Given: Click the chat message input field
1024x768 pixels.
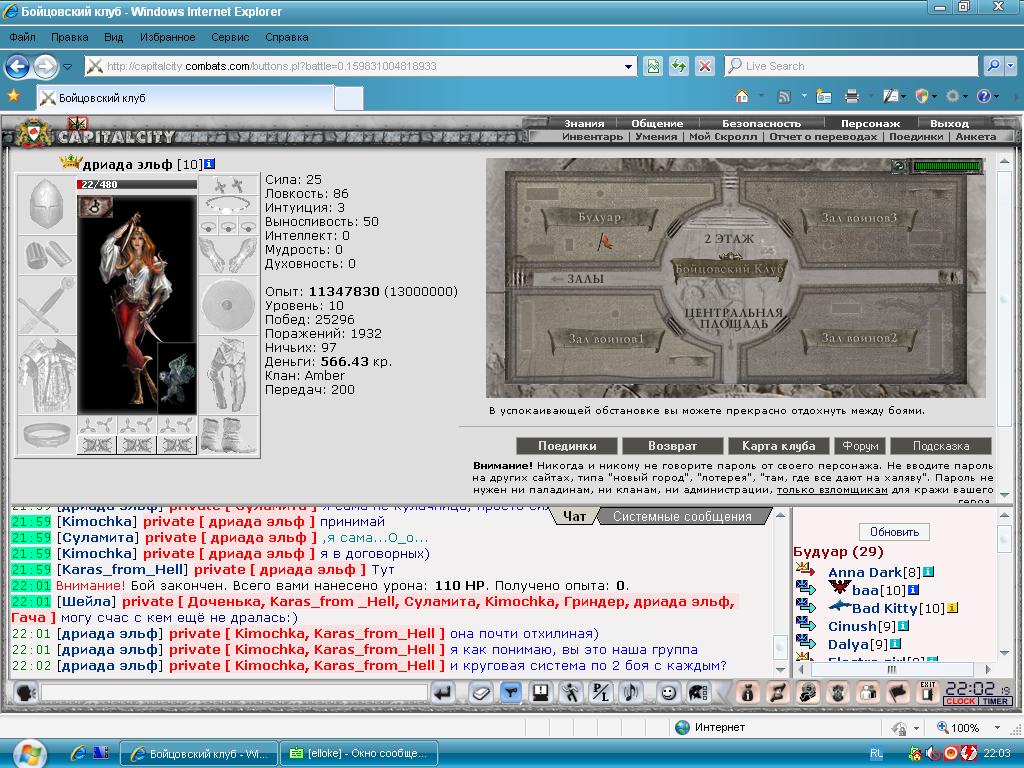Looking at the screenshot, I should 234,693.
